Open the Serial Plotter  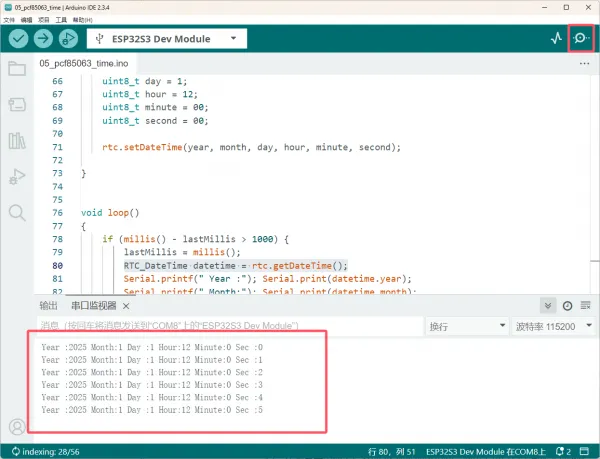(x=556, y=38)
